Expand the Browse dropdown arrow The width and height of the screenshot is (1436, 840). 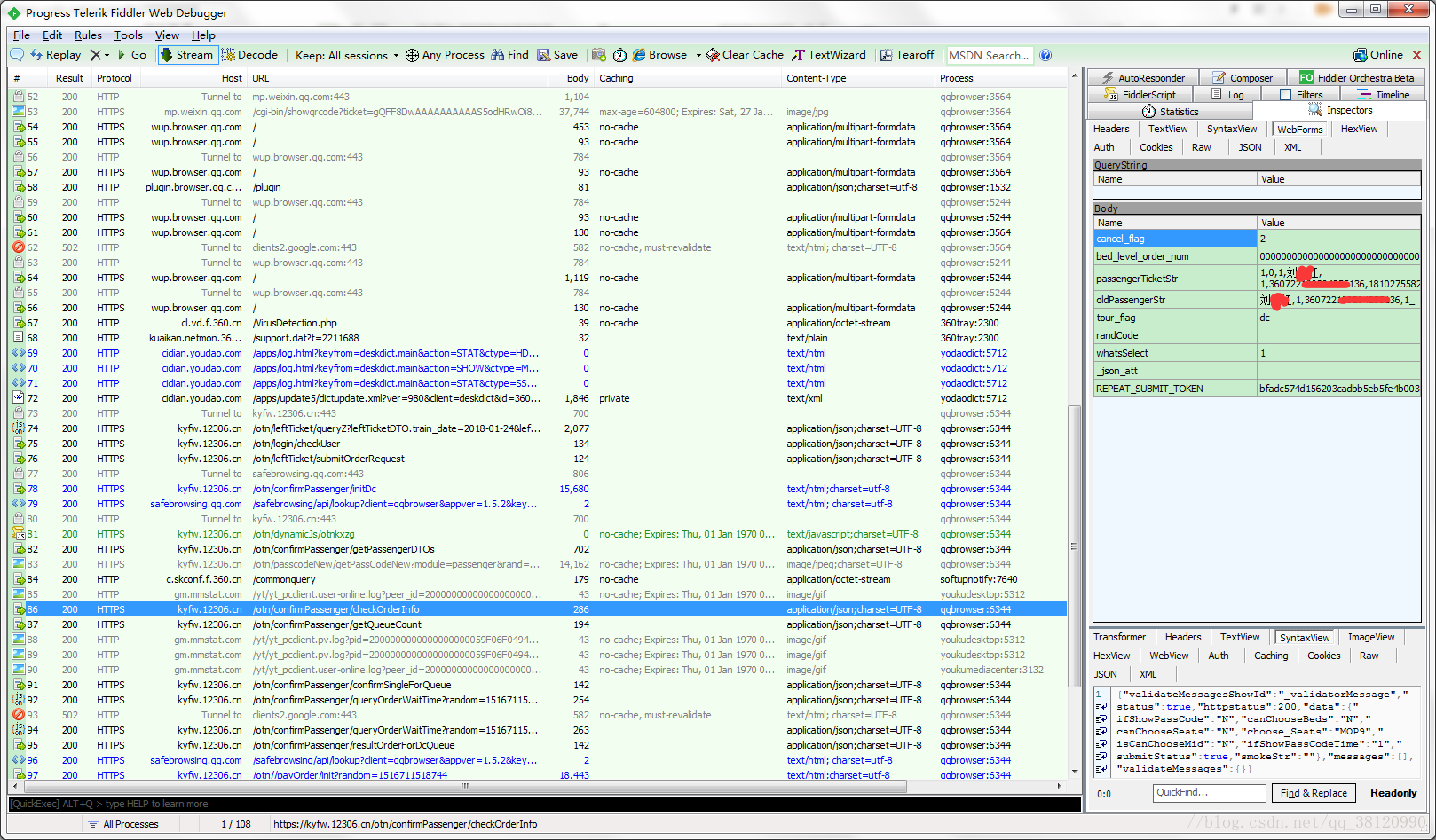point(698,55)
